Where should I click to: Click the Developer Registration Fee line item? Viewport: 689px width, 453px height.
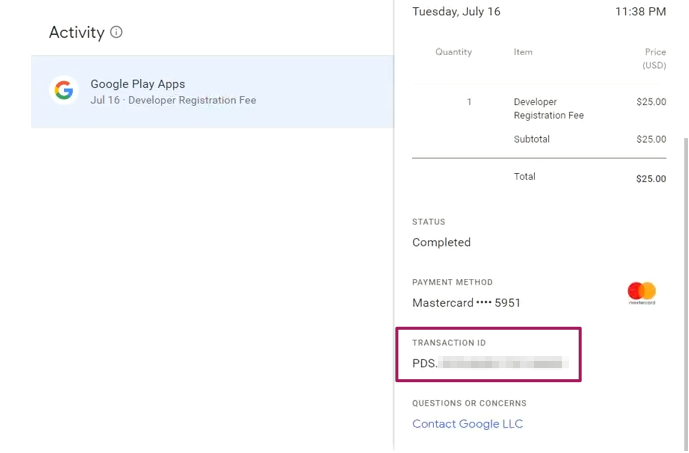[x=548, y=108]
